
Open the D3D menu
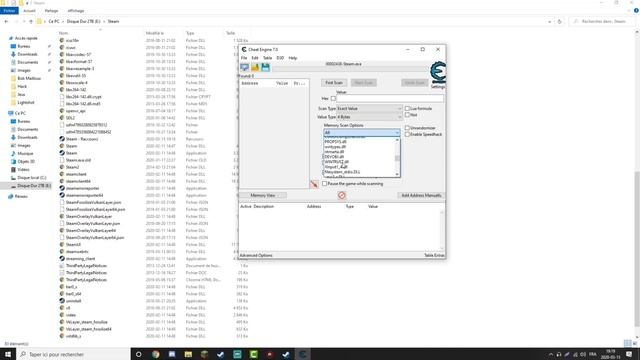tap(280, 58)
